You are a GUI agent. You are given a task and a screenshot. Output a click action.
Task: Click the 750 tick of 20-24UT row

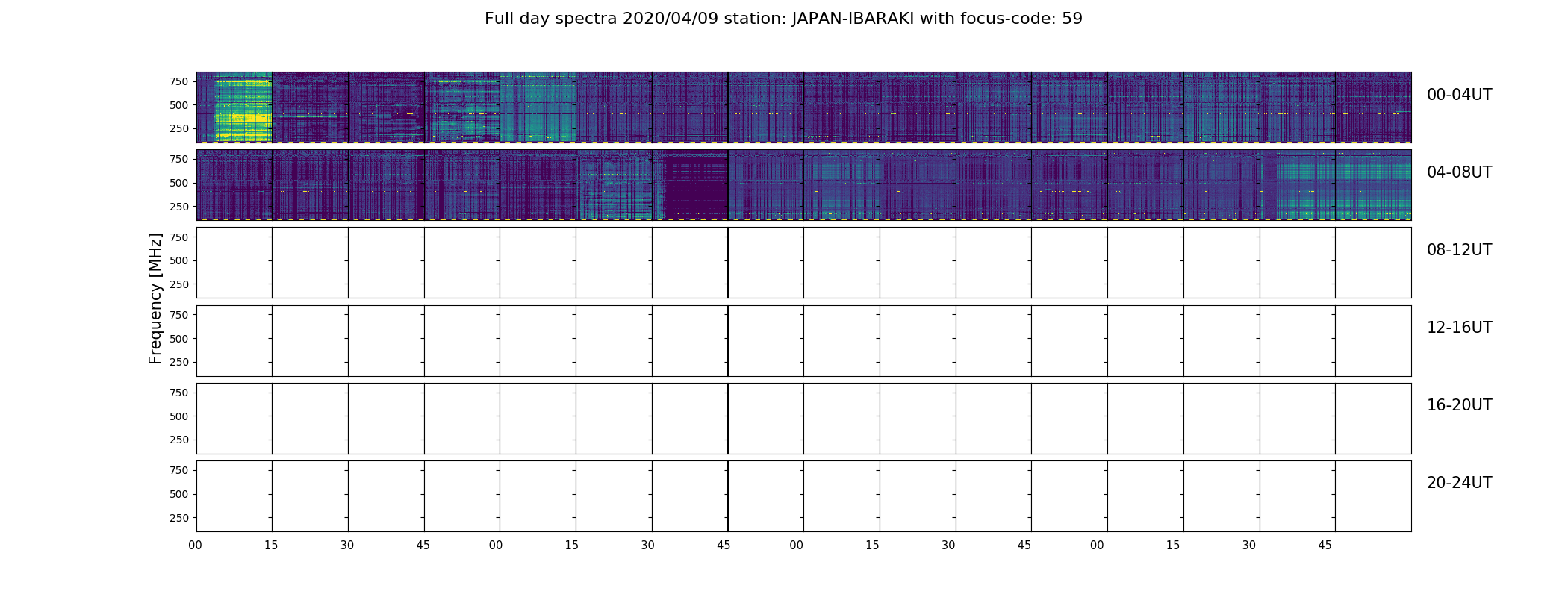tap(179, 470)
